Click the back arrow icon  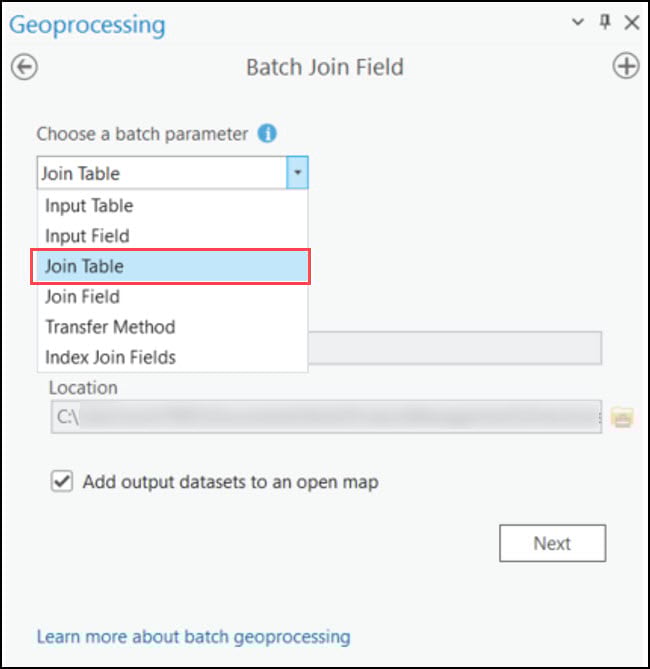(24, 67)
